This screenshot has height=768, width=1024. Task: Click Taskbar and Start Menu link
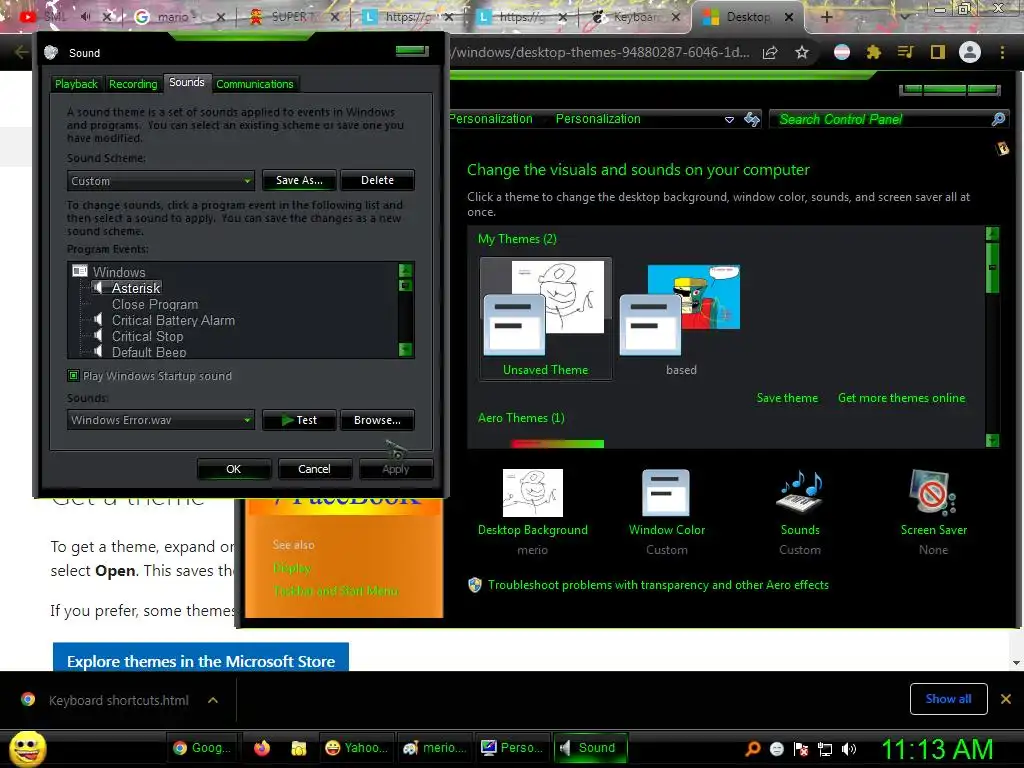point(336,590)
